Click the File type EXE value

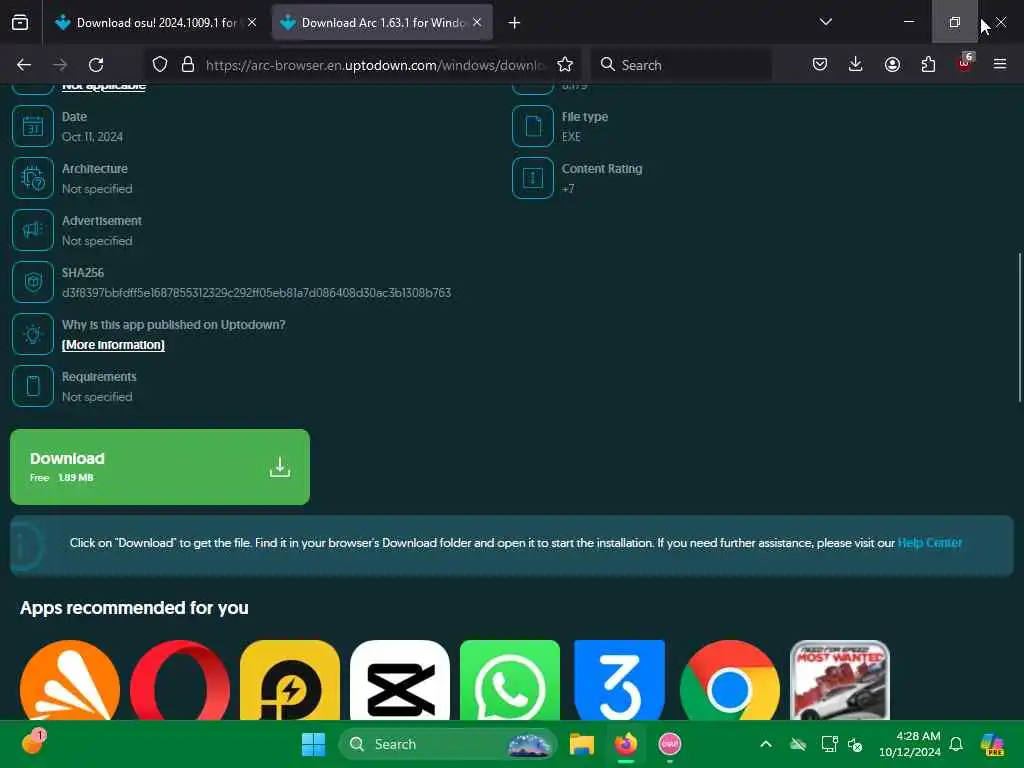click(x=571, y=136)
